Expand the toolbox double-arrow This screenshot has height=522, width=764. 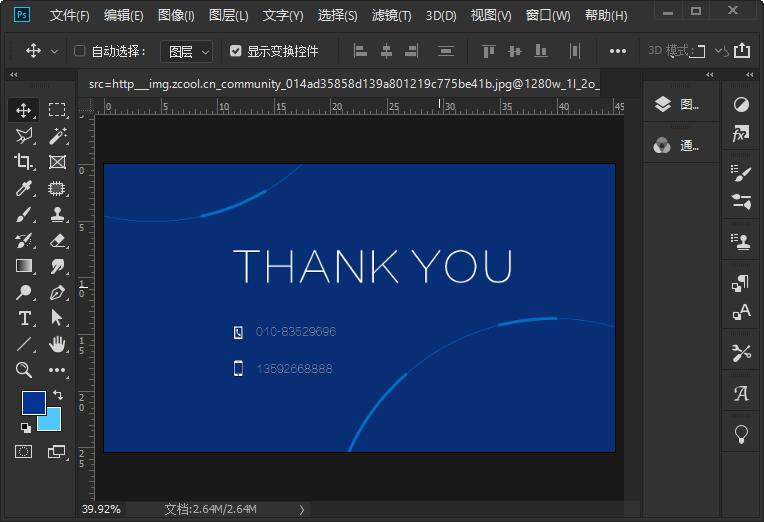[14, 75]
